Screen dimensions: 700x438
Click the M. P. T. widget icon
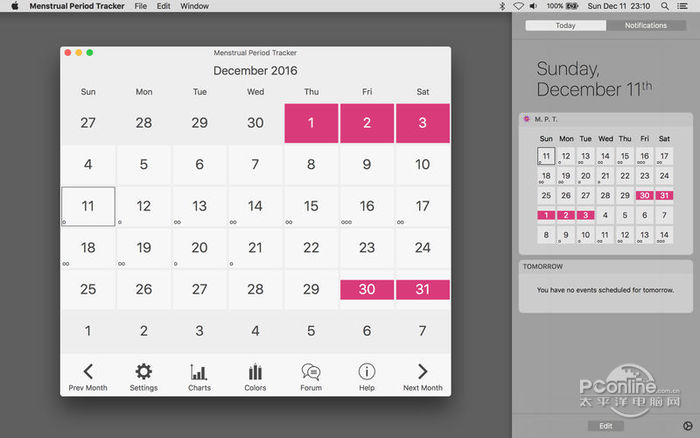526,119
